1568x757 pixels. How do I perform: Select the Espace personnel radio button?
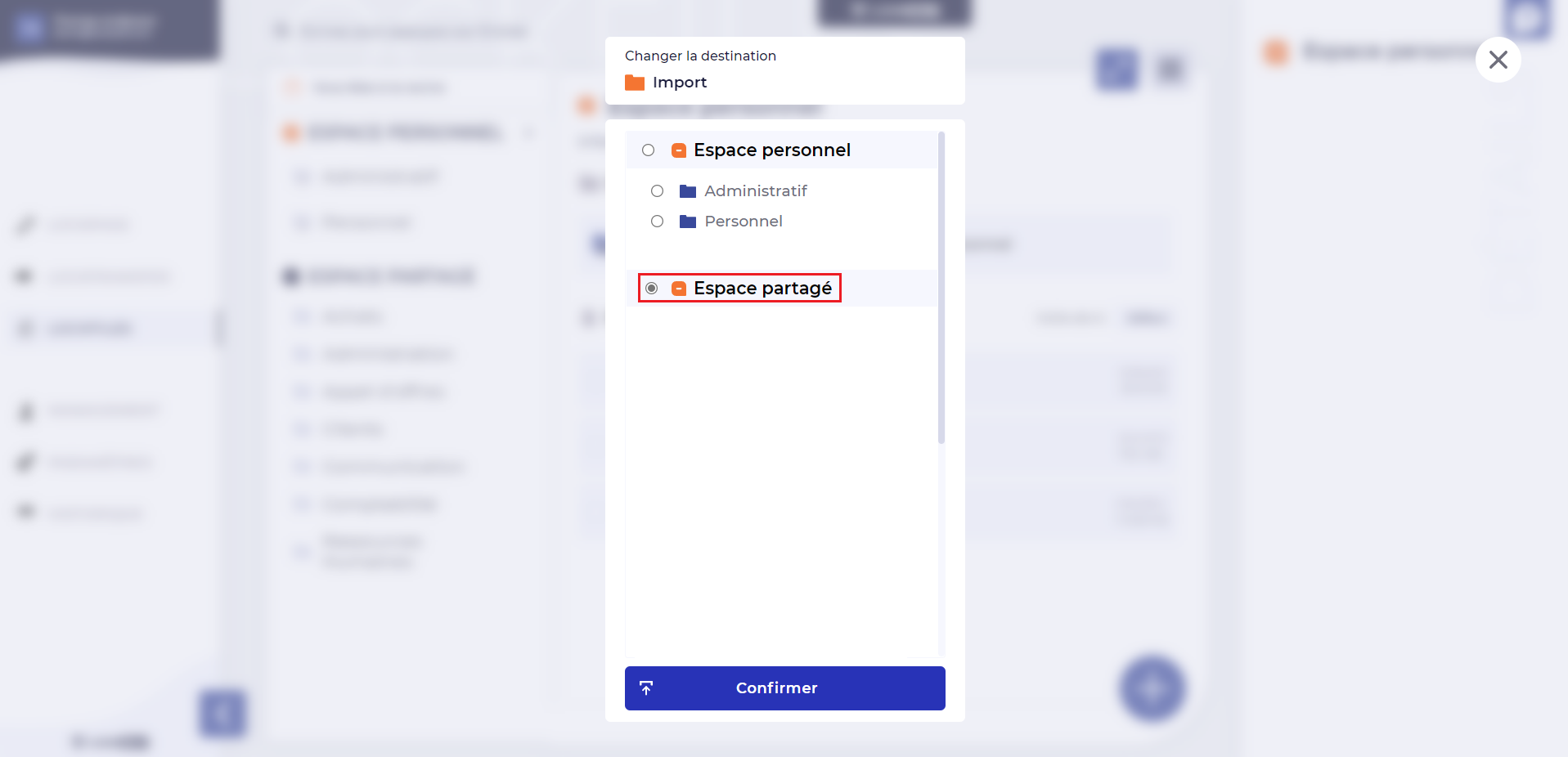pyautogui.click(x=649, y=150)
